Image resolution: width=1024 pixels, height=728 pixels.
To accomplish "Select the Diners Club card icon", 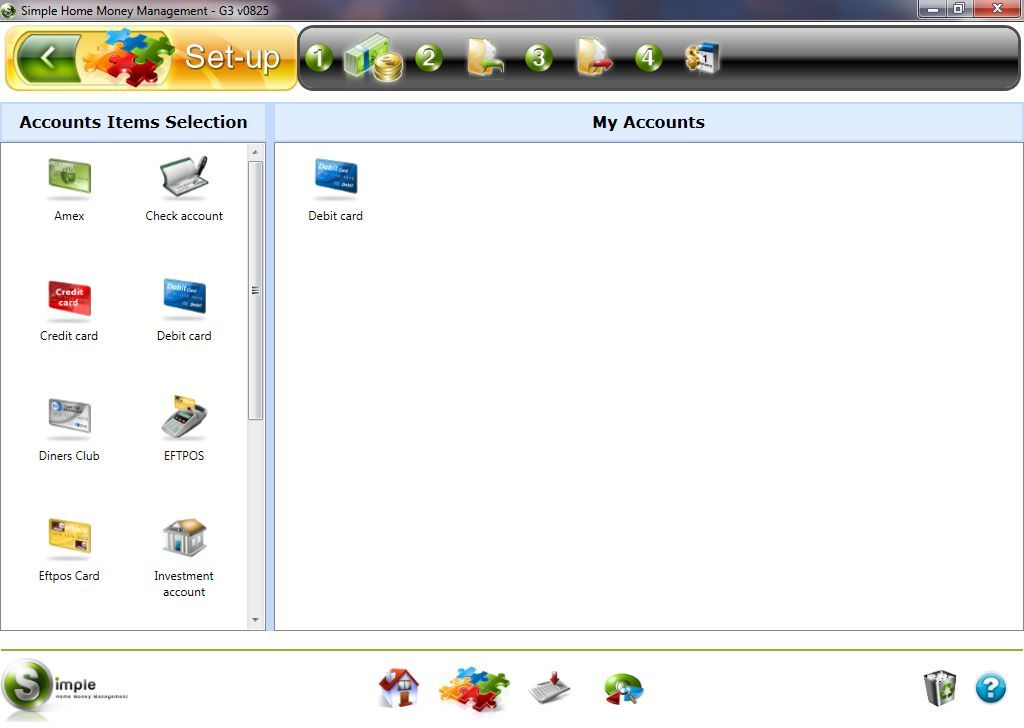I will [x=68, y=417].
